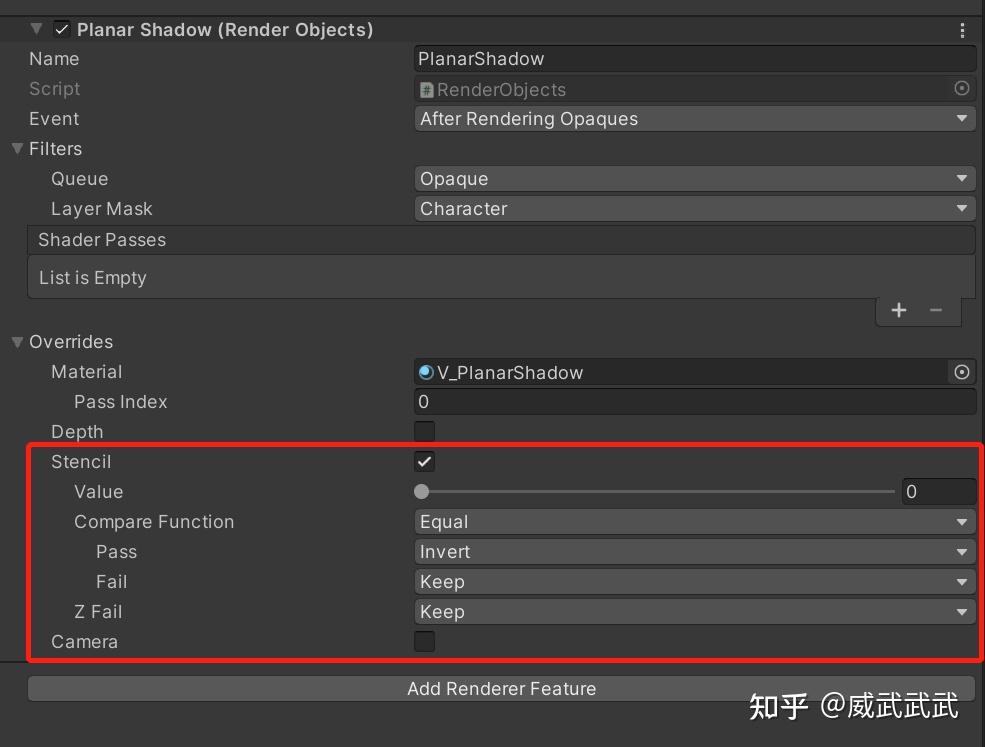This screenshot has height=747, width=985.
Task: Change the Layer Mask from Character
Action: [x=694, y=208]
